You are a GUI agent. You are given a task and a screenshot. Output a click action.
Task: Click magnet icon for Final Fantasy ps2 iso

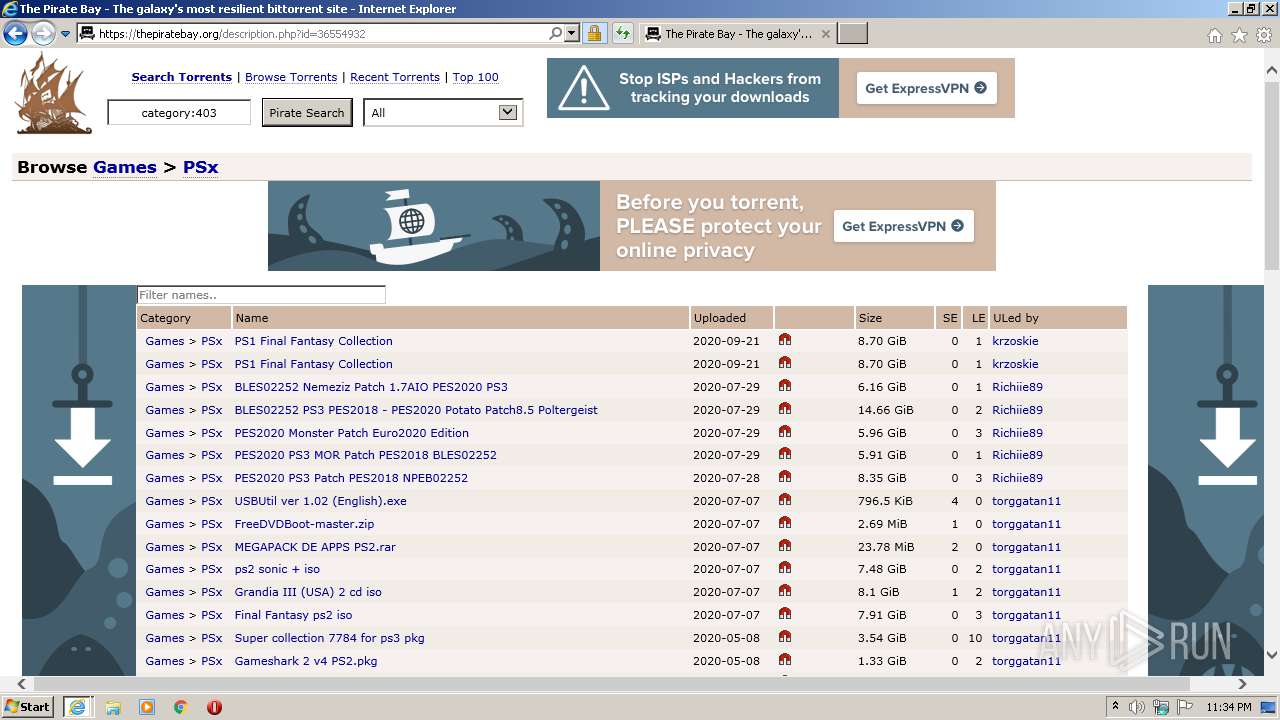(785, 614)
